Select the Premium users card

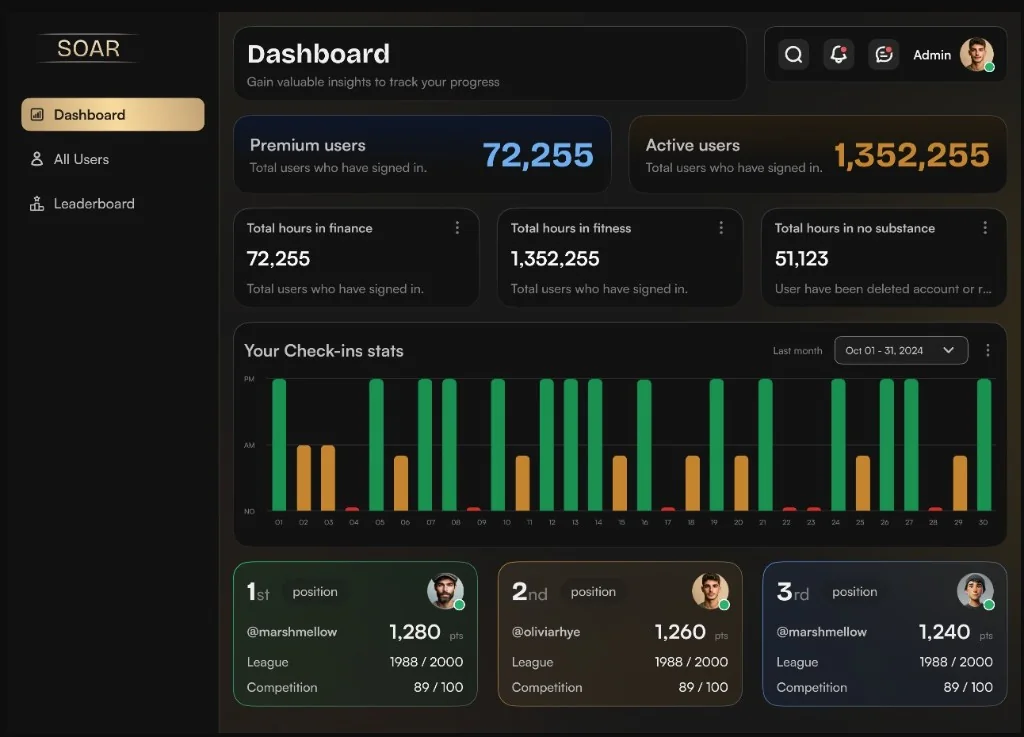(423, 155)
